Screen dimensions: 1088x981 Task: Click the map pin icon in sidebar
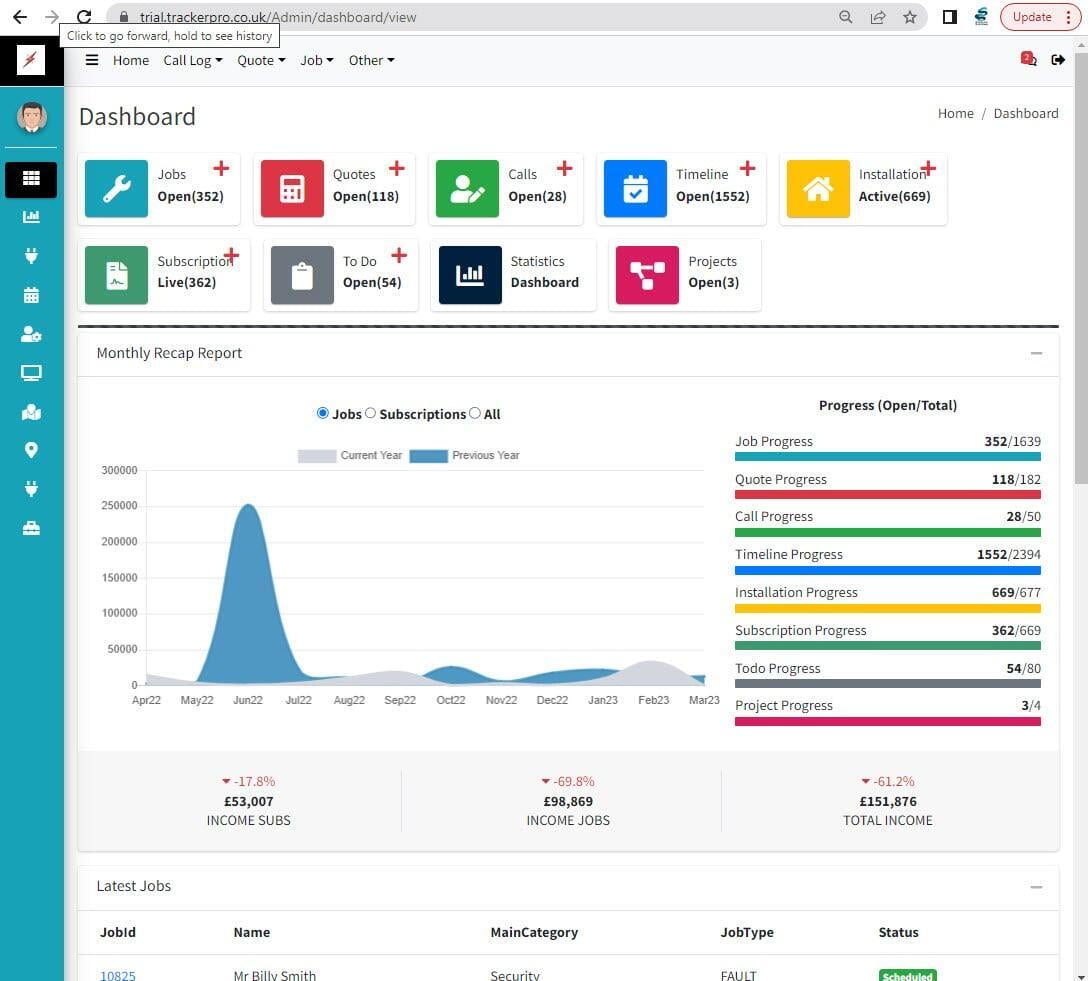point(31,450)
